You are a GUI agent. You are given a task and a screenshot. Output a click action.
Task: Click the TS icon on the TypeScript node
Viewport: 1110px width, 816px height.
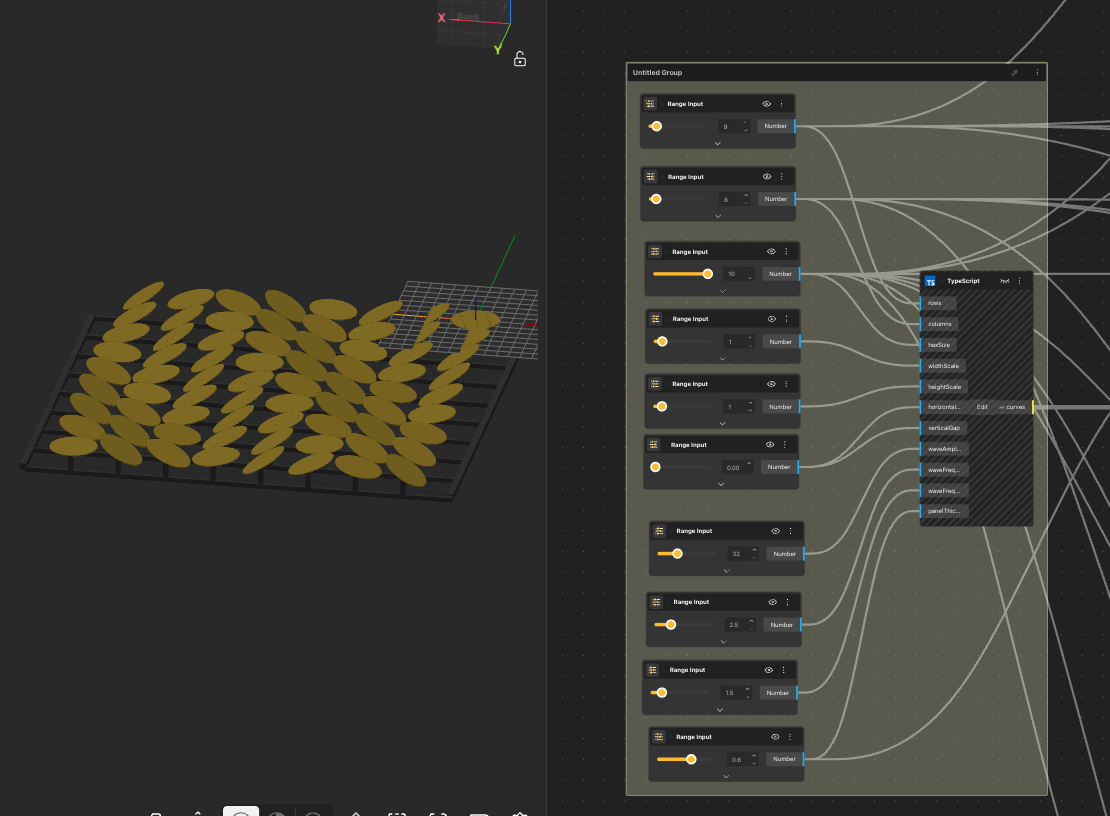tap(931, 281)
